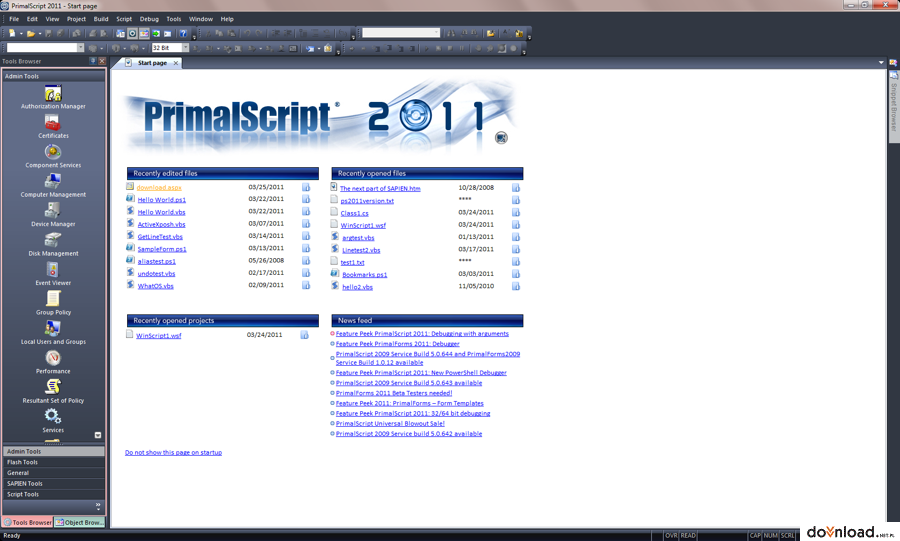900x541 pixels.
Task: Open recently edited file ActiveXposh.vbs
Action: [x=161, y=225]
